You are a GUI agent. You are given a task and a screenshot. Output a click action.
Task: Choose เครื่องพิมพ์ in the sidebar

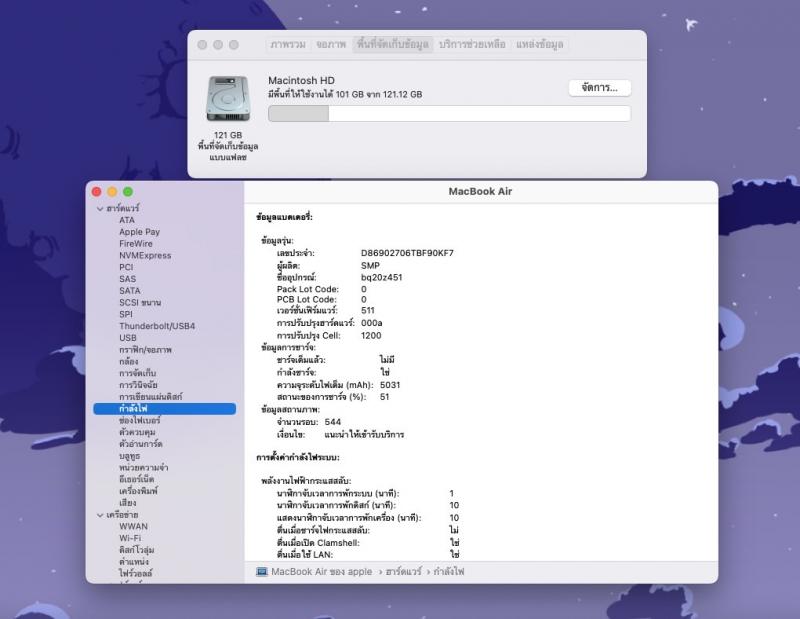138,491
